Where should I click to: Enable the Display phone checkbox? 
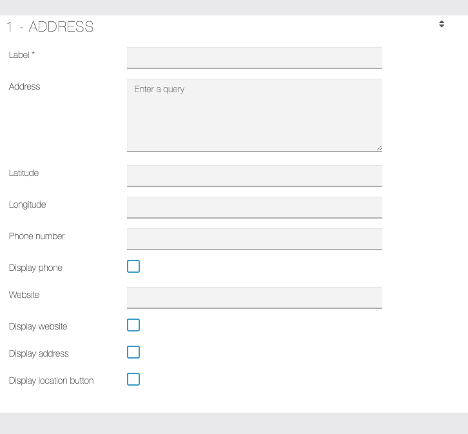133,267
